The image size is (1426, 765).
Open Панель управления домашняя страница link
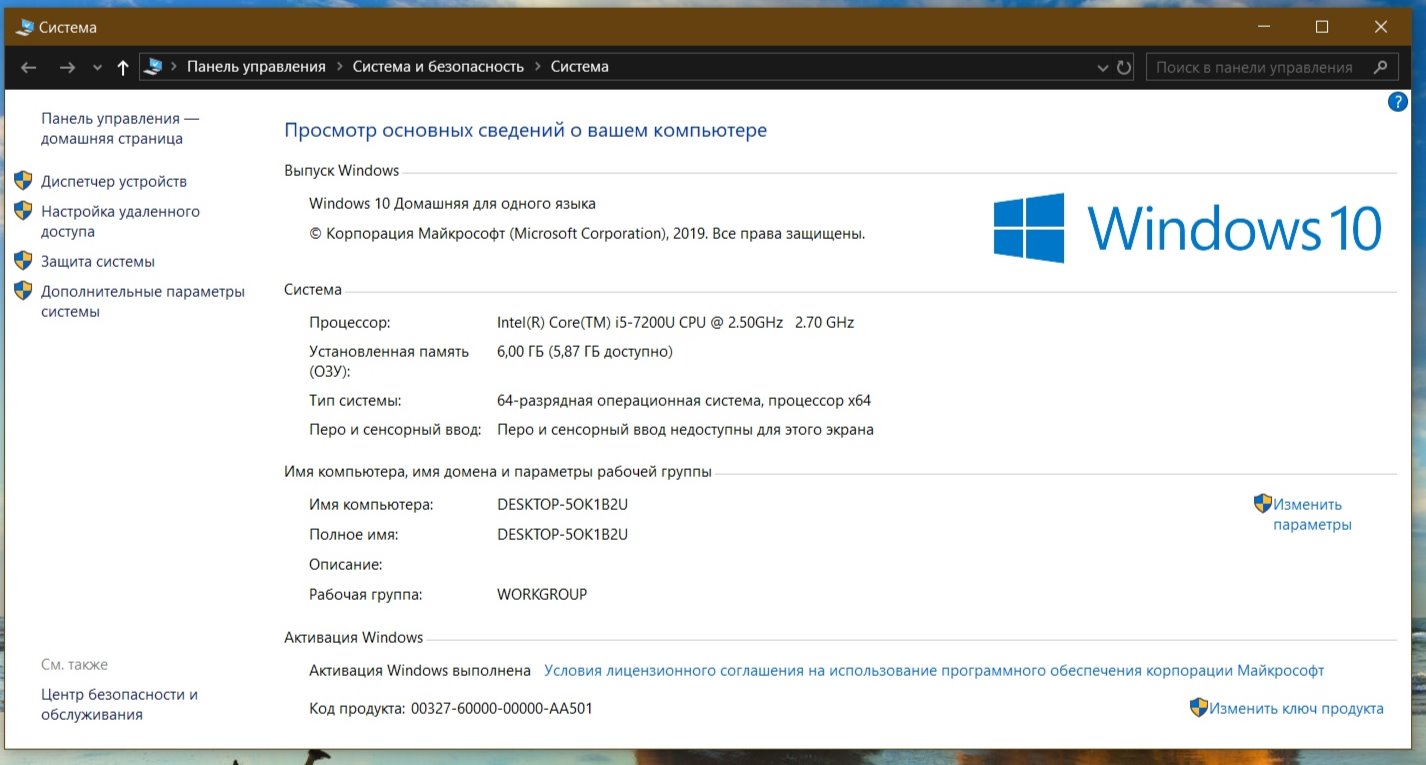(x=120, y=128)
